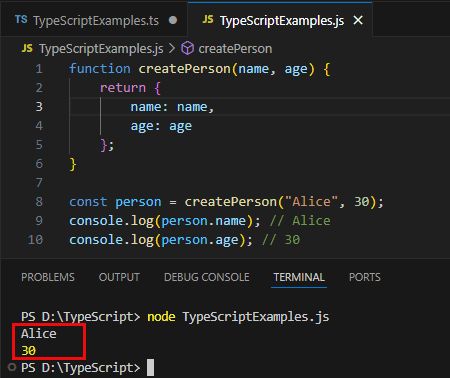450x378 pixels.
Task: Click line number 3 in gutter
Action: coord(39,107)
